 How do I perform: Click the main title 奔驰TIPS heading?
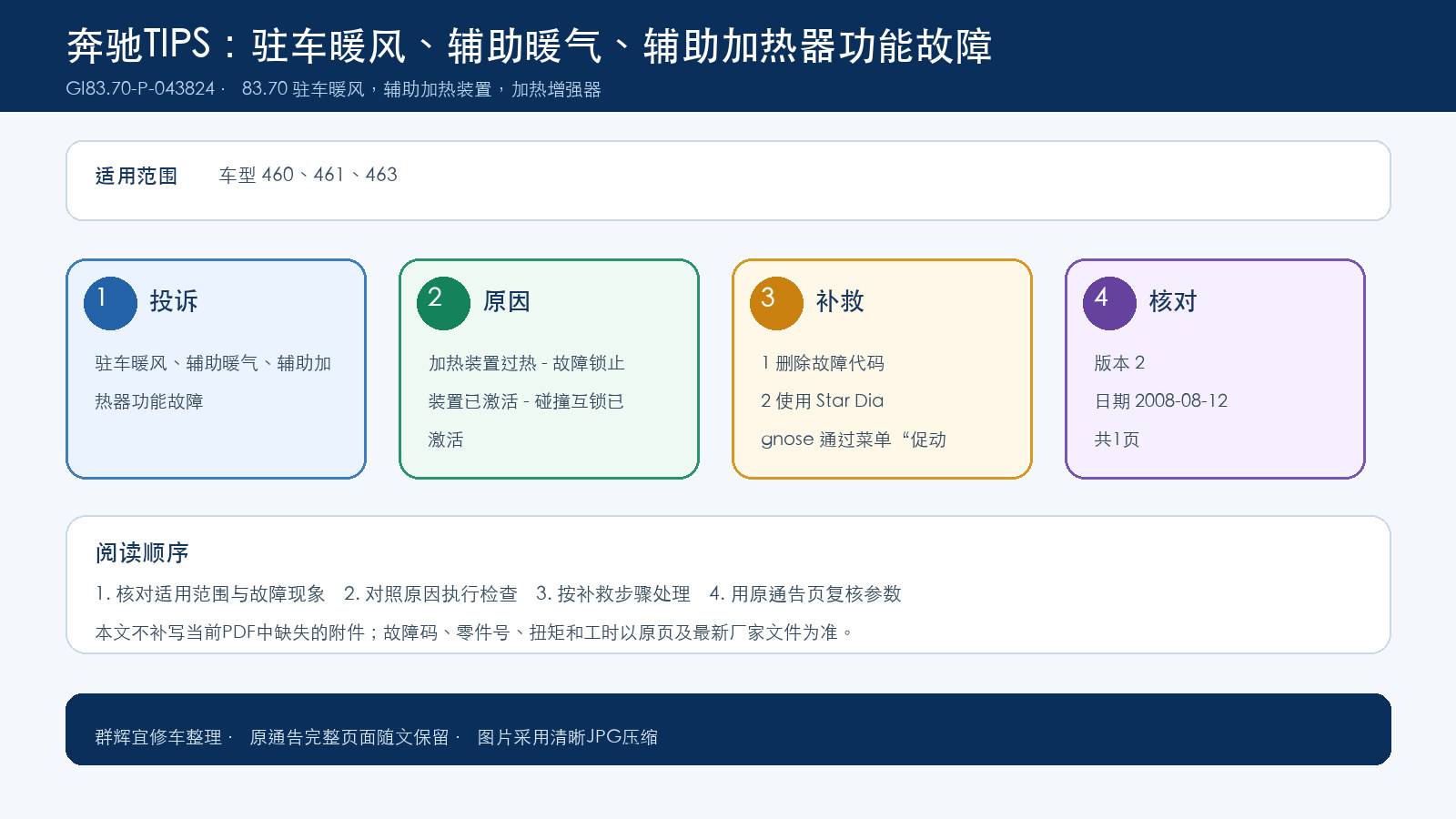pyautogui.click(x=530, y=45)
